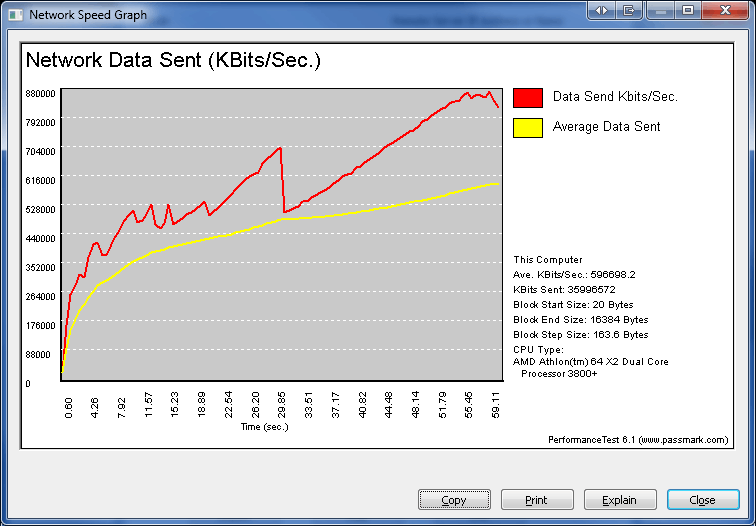Image resolution: width=756 pixels, height=526 pixels.
Task: Click the title bar icon beside arrows
Action: 628,10
